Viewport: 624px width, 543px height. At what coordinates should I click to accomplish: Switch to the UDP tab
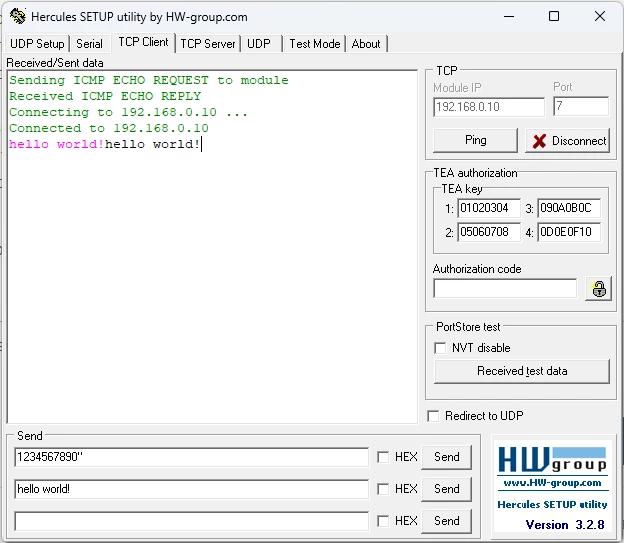coord(259,43)
